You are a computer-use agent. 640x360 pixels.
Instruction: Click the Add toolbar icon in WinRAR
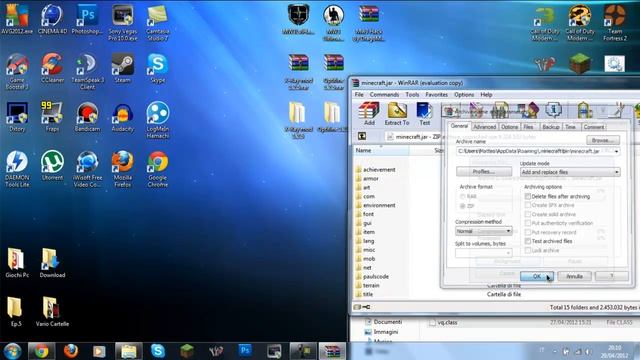(x=369, y=114)
